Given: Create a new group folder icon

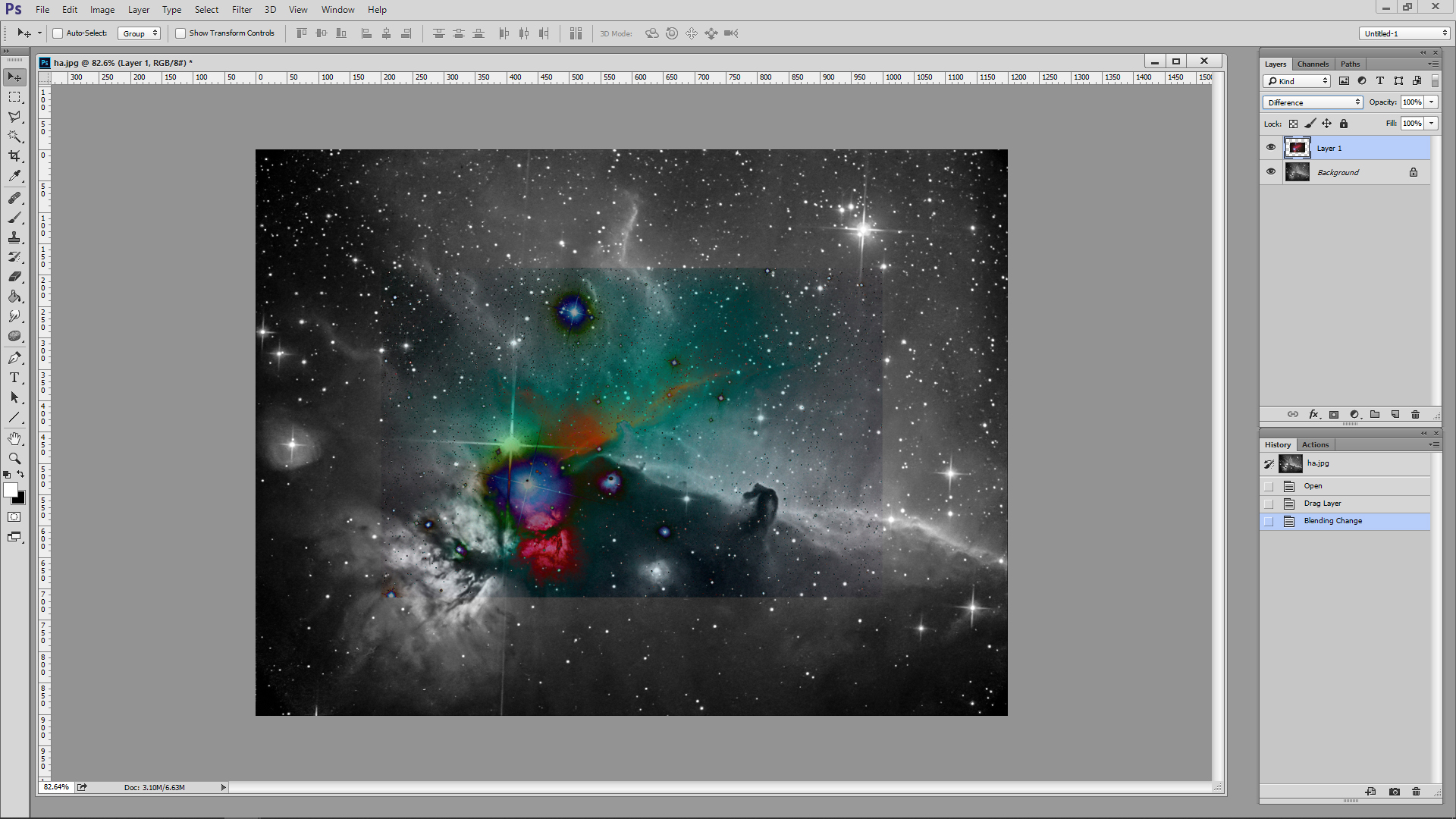Looking at the screenshot, I should click(1375, 414).
